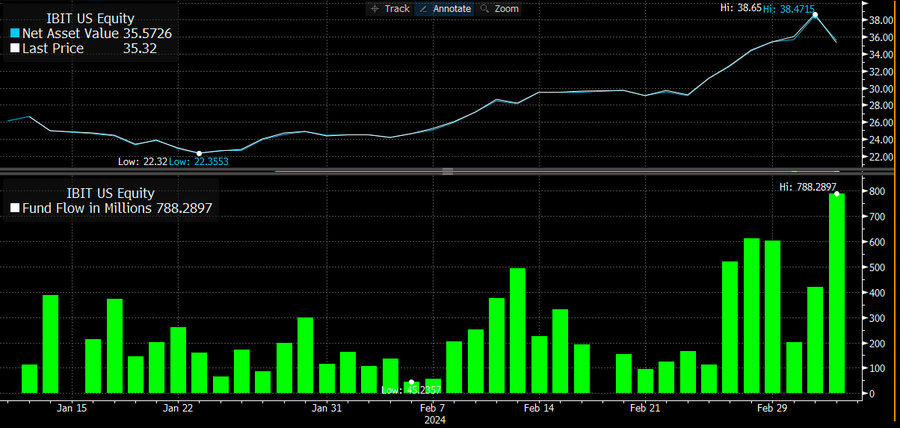Choose the Zoom tool label
Image resolution: width=900 pixels, height=428 pixels.
click(506, 9)
